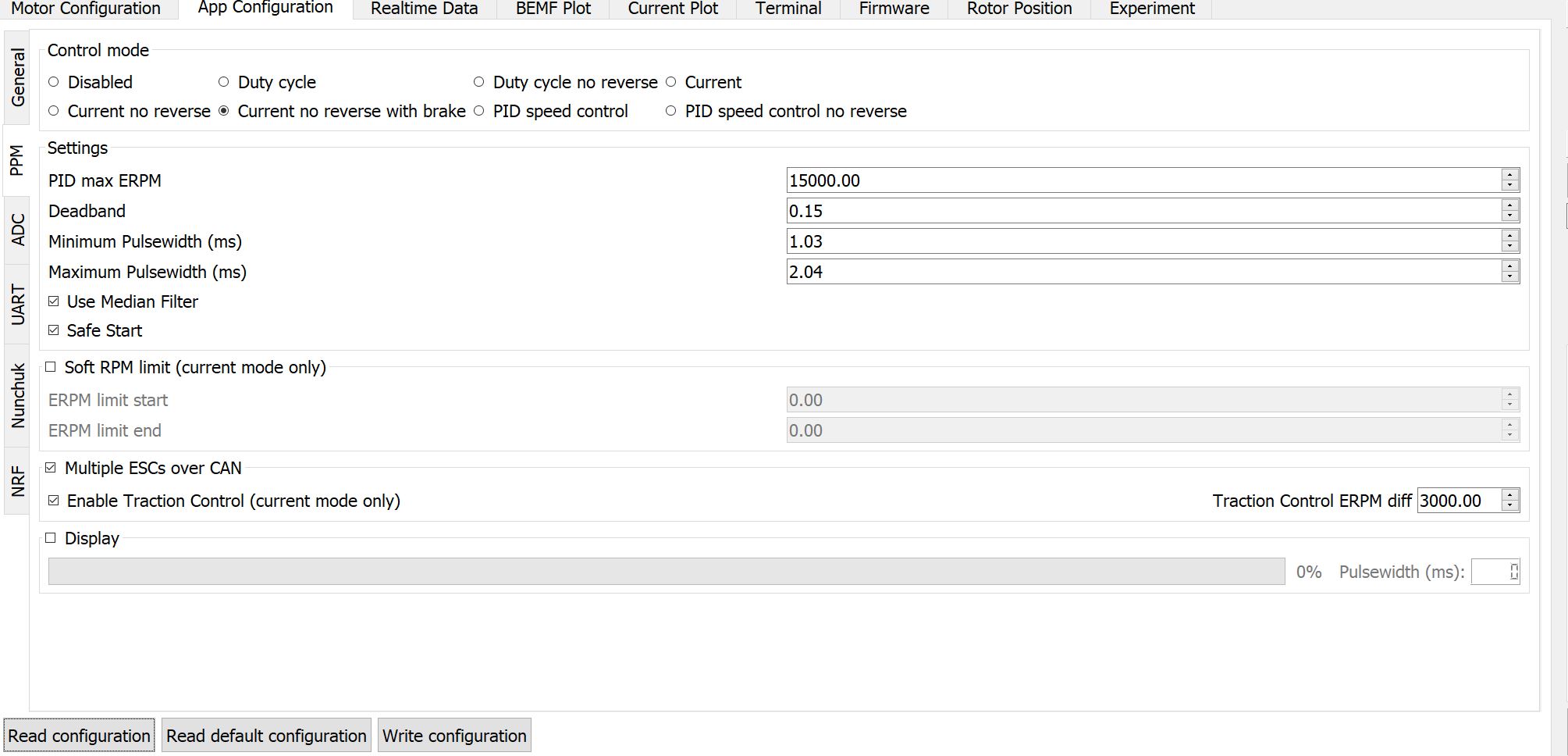Choose PID speed control radio button
The height and width of the screenshot is (756, 1568).
tap(479, 111)
